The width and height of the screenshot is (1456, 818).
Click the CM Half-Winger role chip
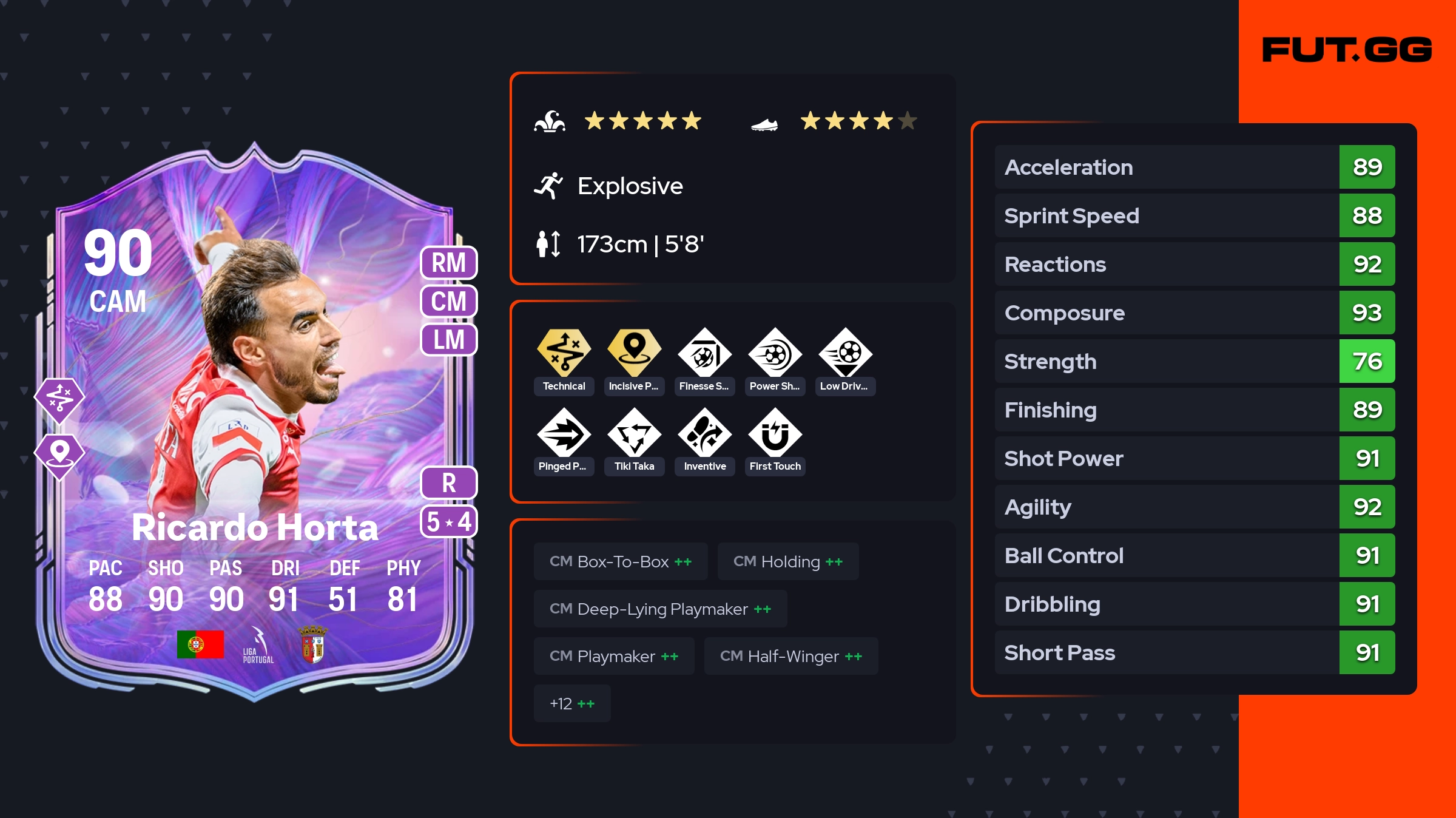791,656
